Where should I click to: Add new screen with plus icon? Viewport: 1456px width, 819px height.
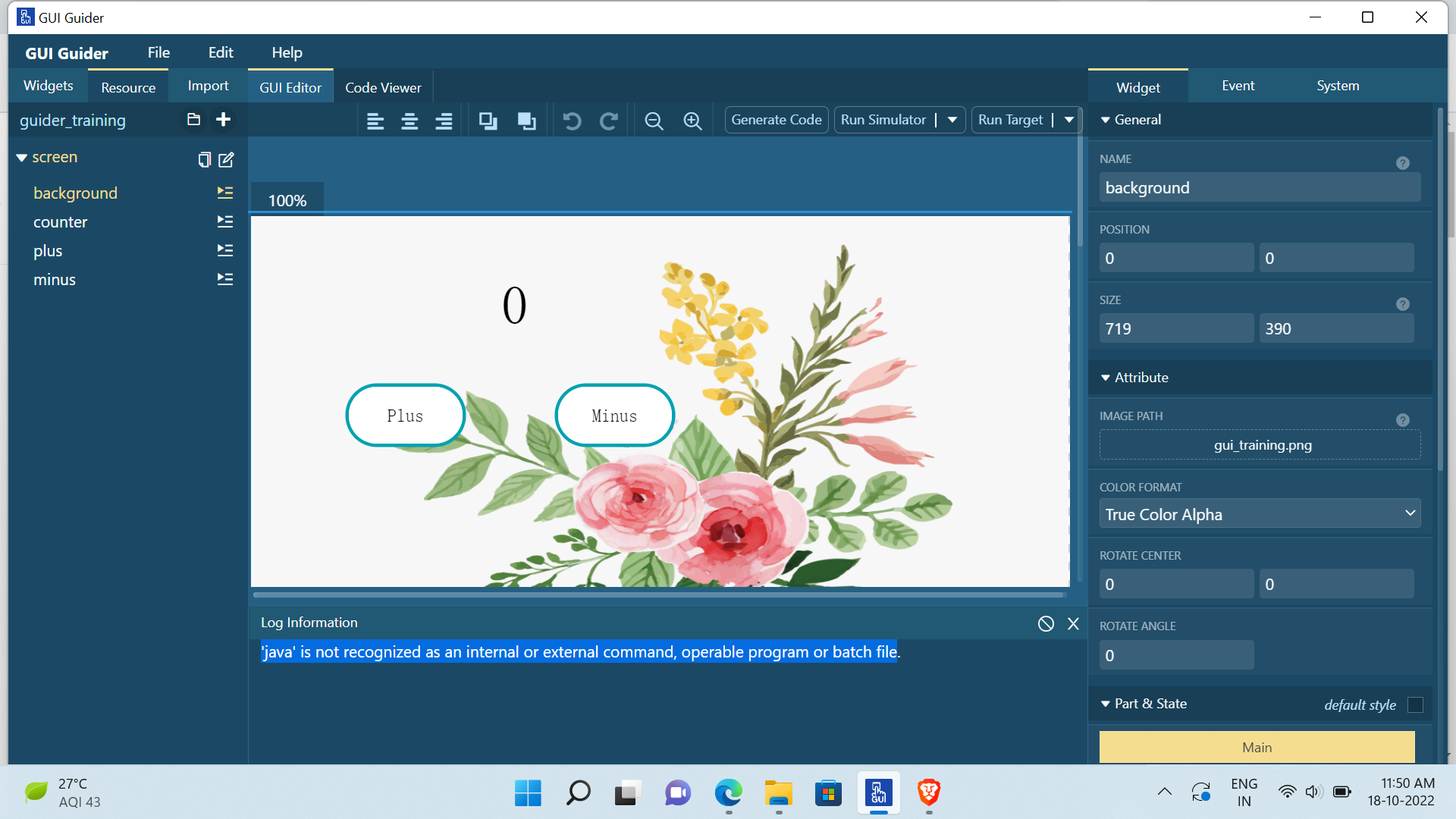tap(223, 120)
